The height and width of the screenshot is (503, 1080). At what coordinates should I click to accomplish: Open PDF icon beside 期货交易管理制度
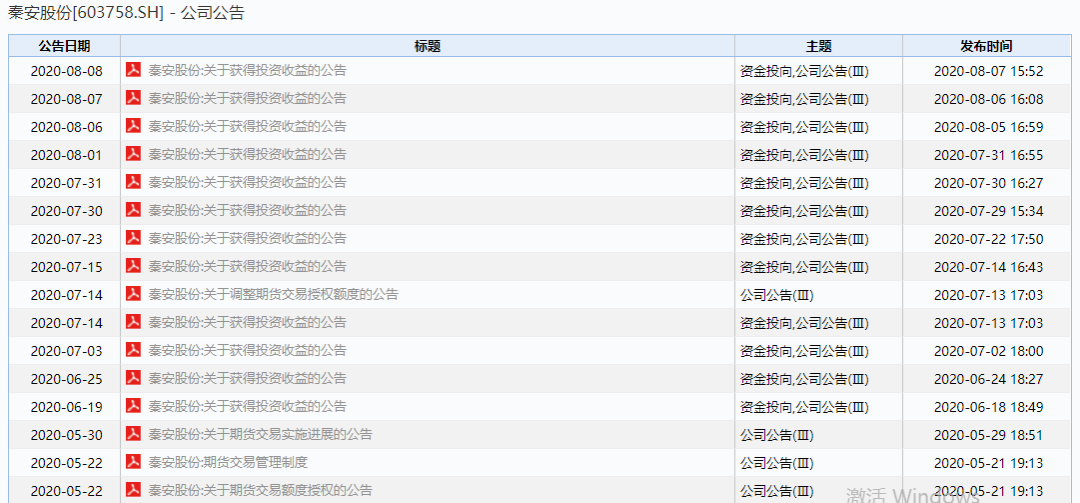coord(132,462)
